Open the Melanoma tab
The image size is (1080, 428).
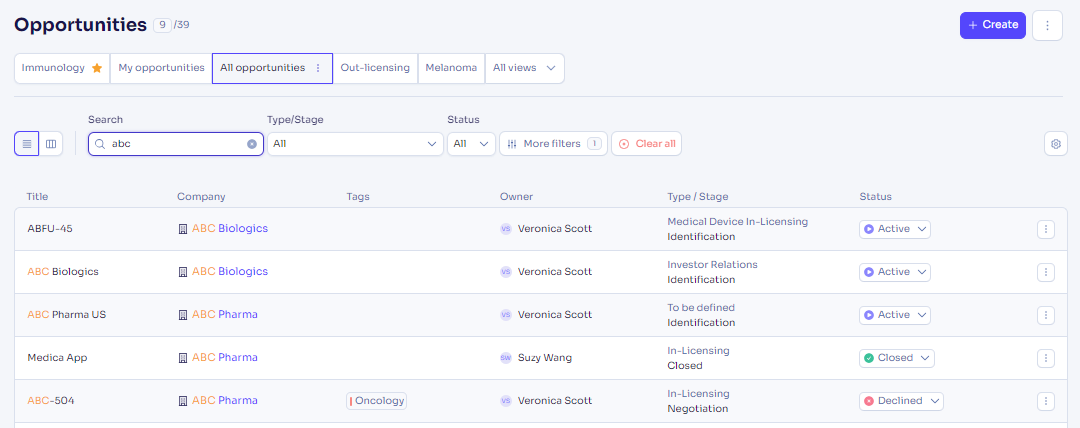tap(451, 68)
